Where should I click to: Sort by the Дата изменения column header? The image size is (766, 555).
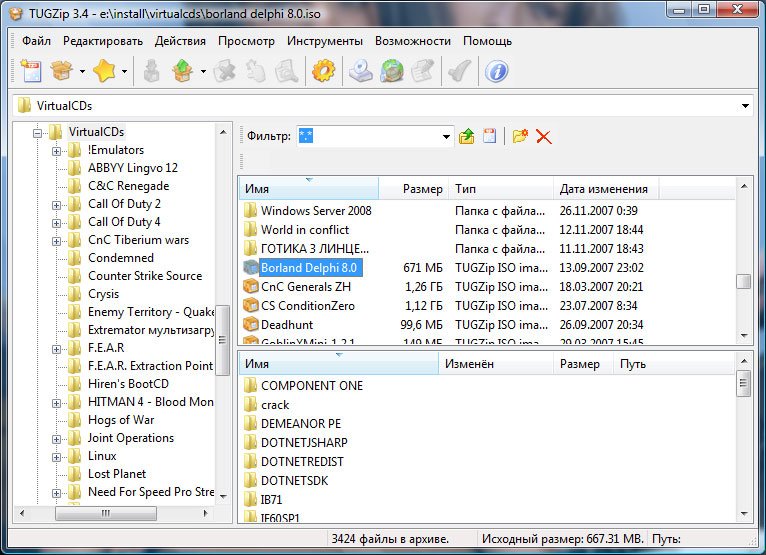pos(606,189)
